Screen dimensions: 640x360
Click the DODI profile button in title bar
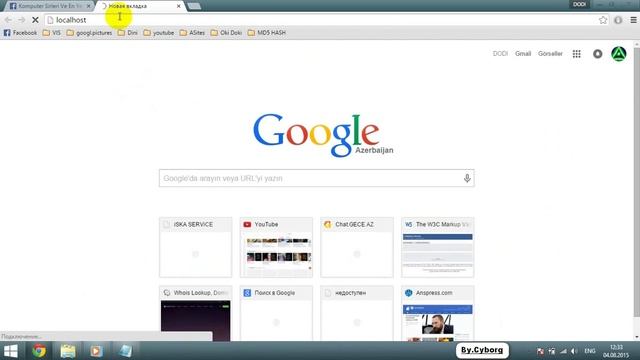pyautogui.click(x=580, y=4)
